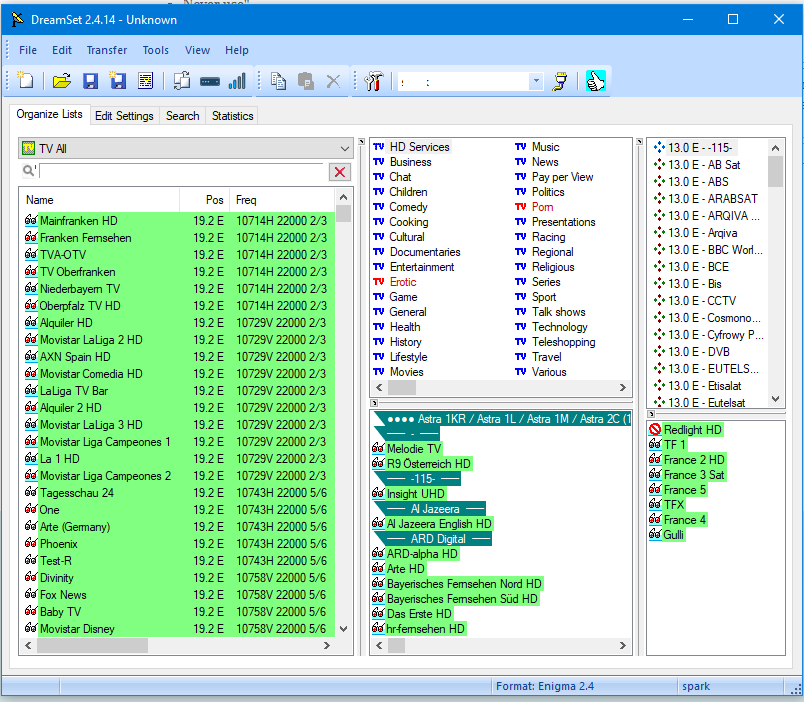Image resolution: width=804 pixels, height=702 pixels.
Task: Click Save As floppy with star icon
Action: pos(117,81)
